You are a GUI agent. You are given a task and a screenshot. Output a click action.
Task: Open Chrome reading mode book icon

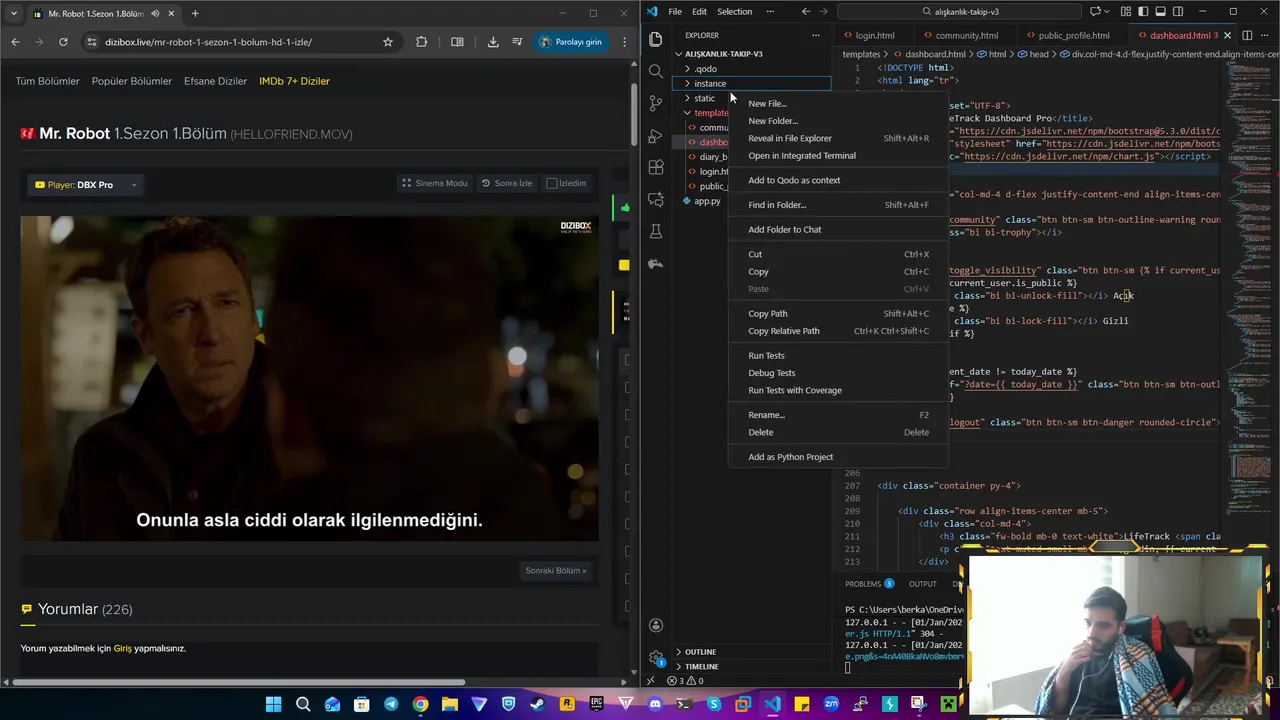[457, 42]
